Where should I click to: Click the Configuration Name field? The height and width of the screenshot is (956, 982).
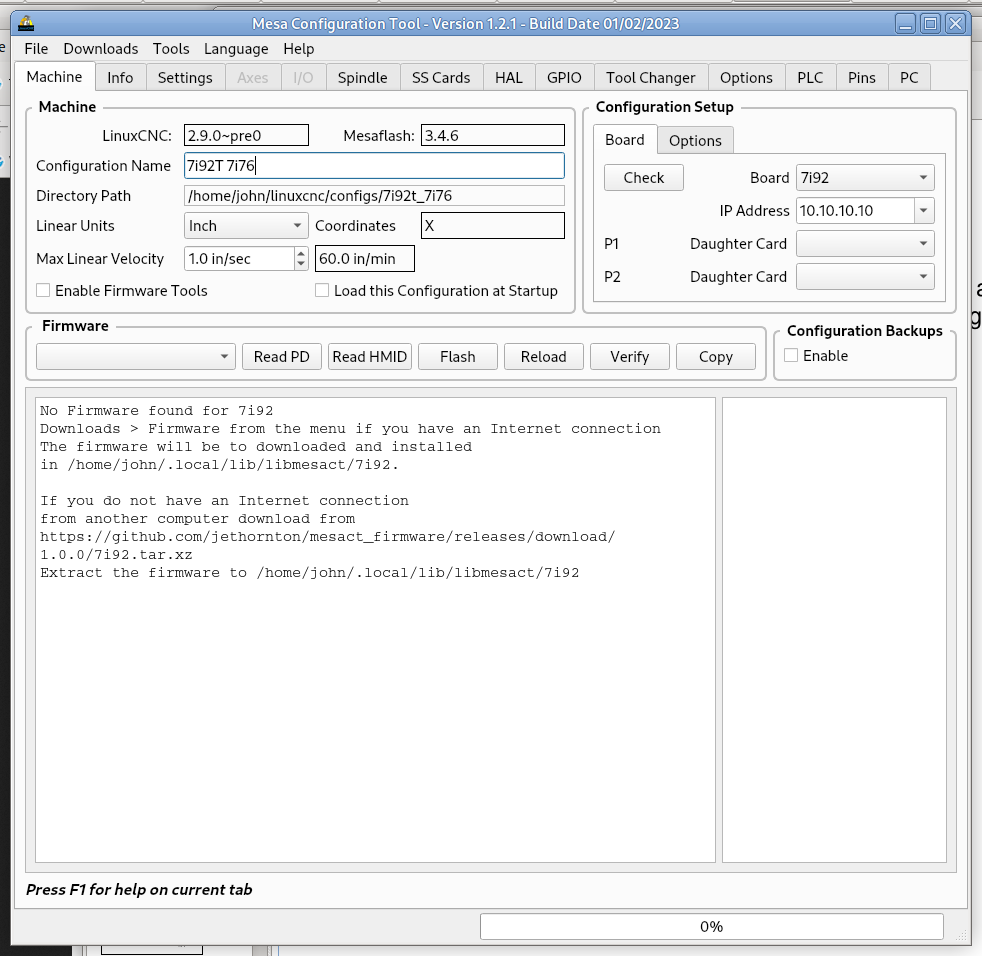click(x=375, y=165)
